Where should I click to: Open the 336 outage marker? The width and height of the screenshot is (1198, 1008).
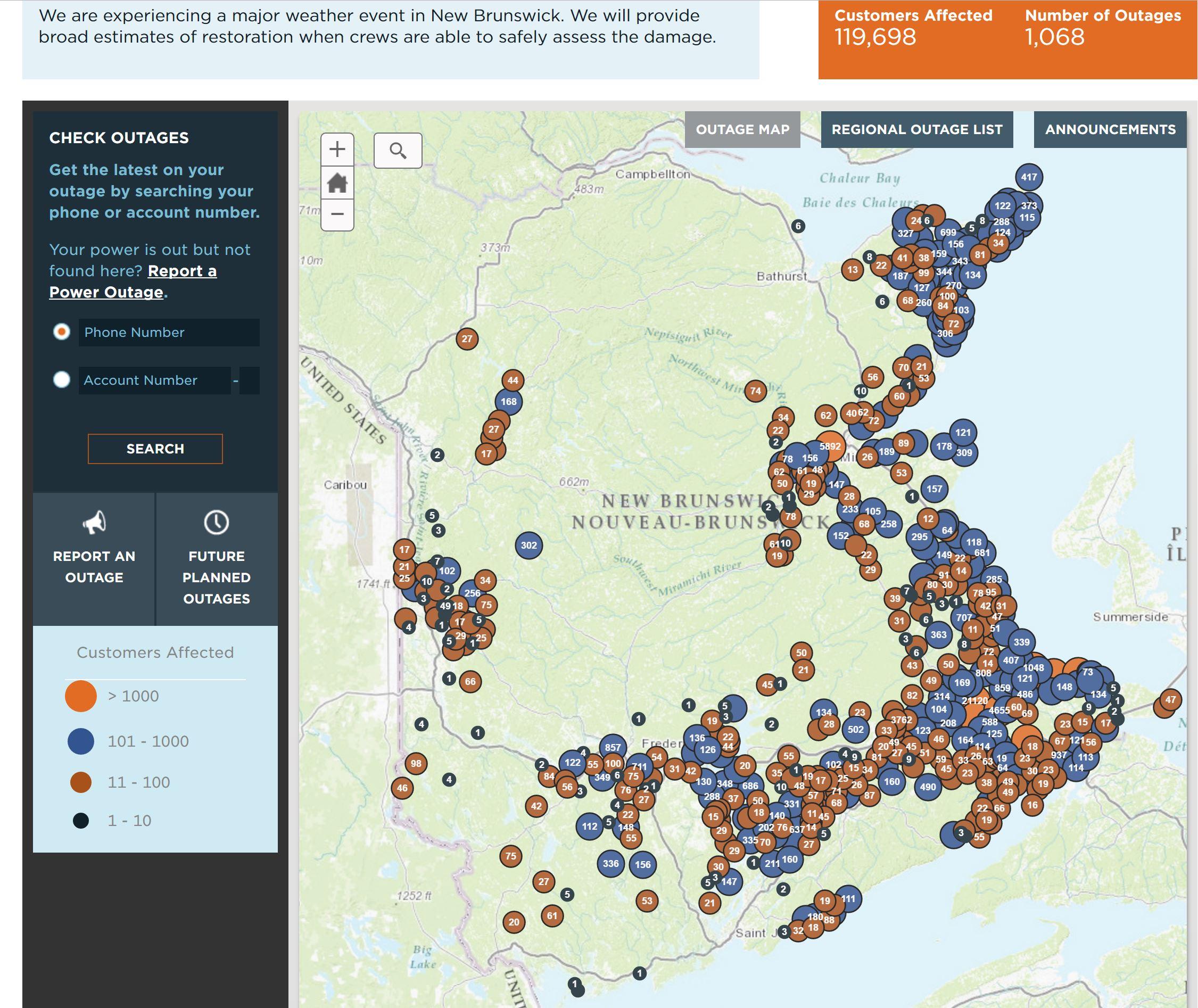[x=611, y=863]
